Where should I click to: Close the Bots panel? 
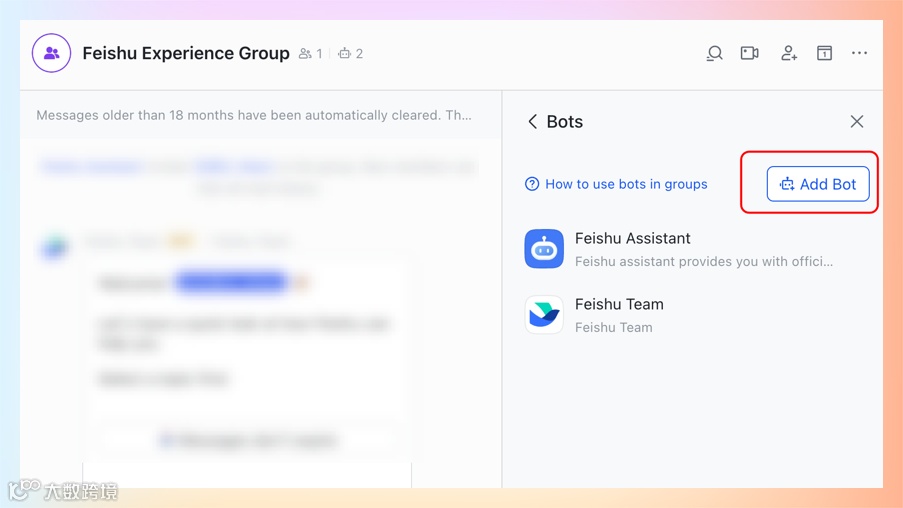(857, 122)
